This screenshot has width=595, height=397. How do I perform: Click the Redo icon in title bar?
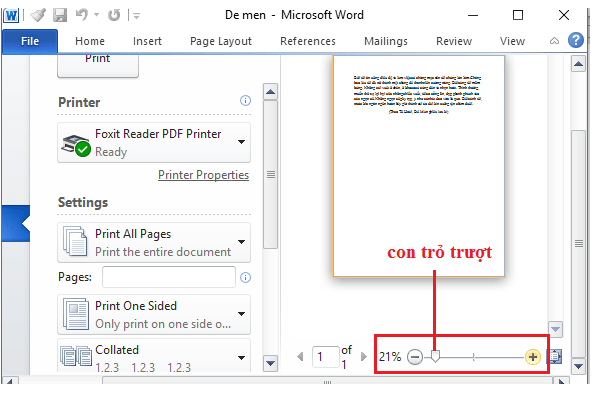(x=114, y=15)
